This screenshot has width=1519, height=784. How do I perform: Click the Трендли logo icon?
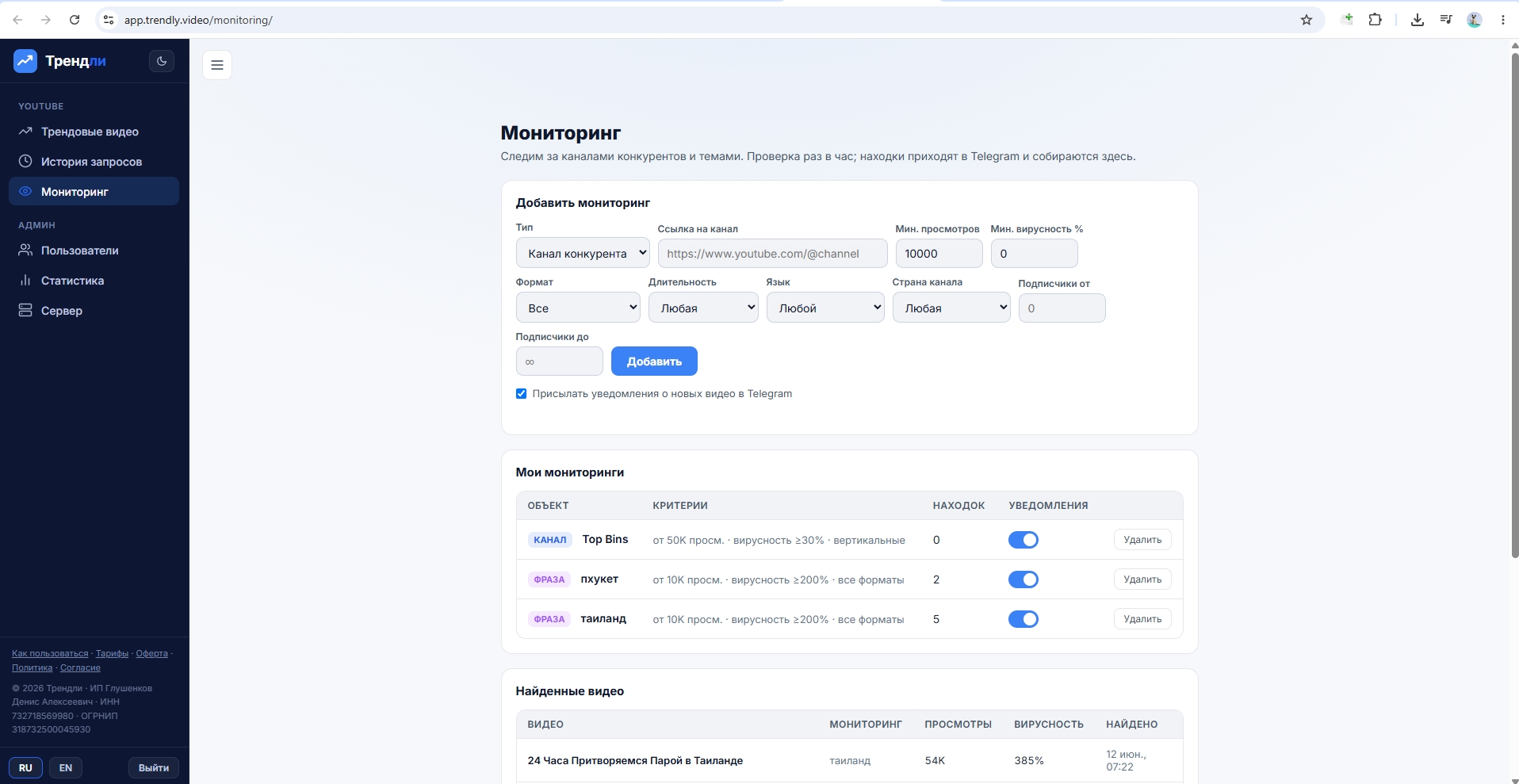coord(25,61)
